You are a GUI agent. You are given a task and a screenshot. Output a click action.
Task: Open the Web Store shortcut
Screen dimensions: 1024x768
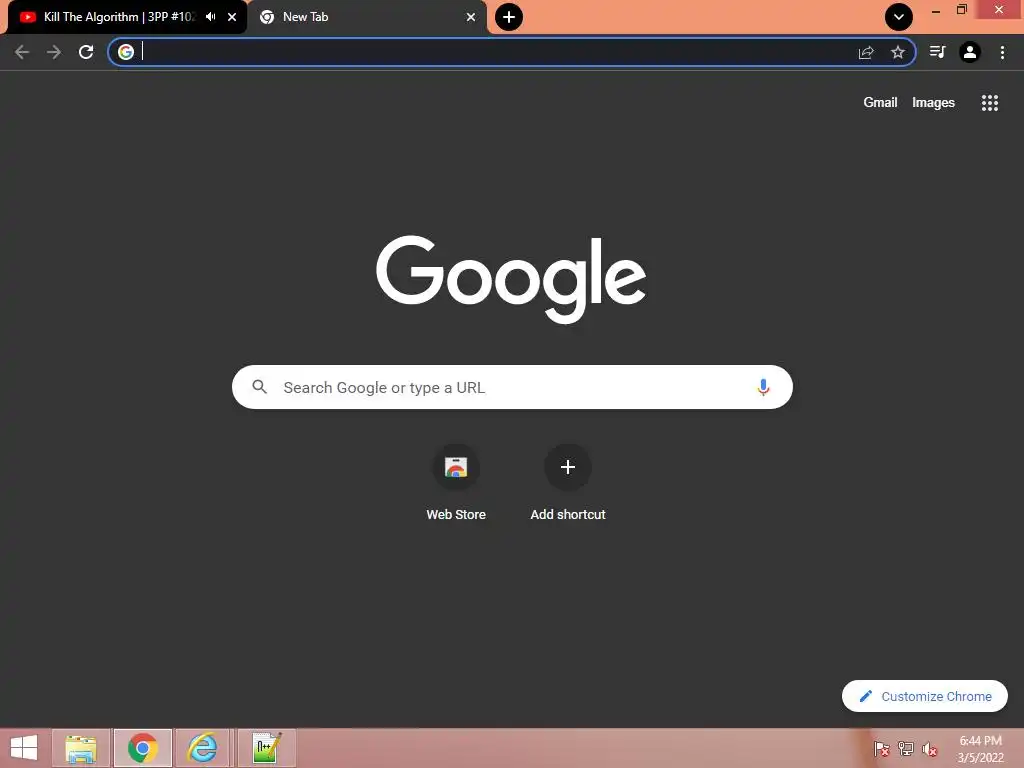click(456, 468)
